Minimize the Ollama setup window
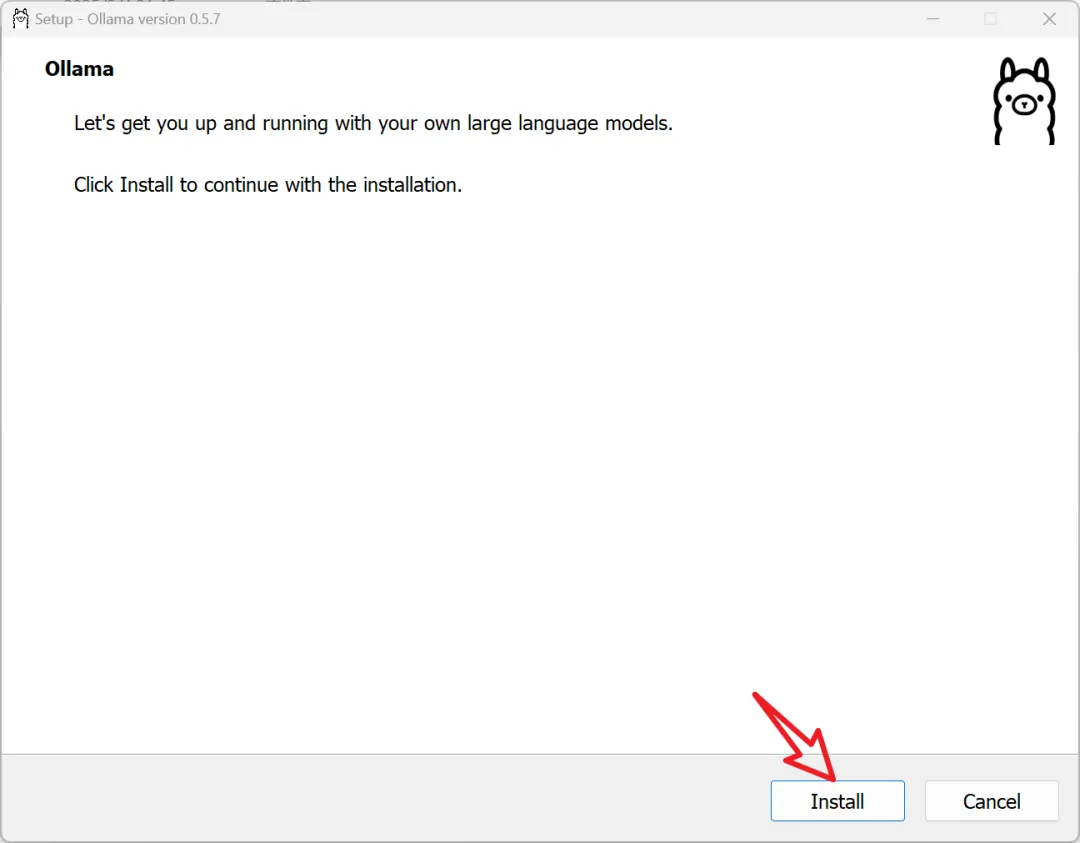 click(932, 19)
